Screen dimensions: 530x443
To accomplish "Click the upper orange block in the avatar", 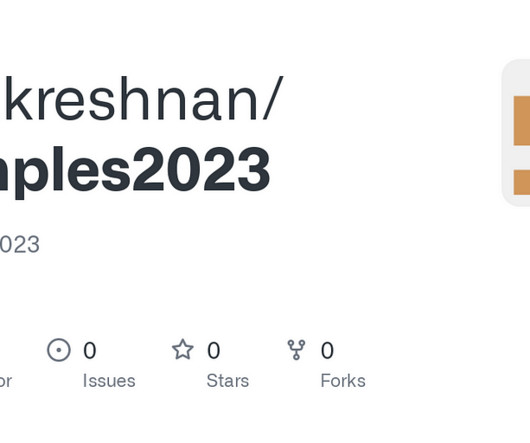I will coord(522,121).
